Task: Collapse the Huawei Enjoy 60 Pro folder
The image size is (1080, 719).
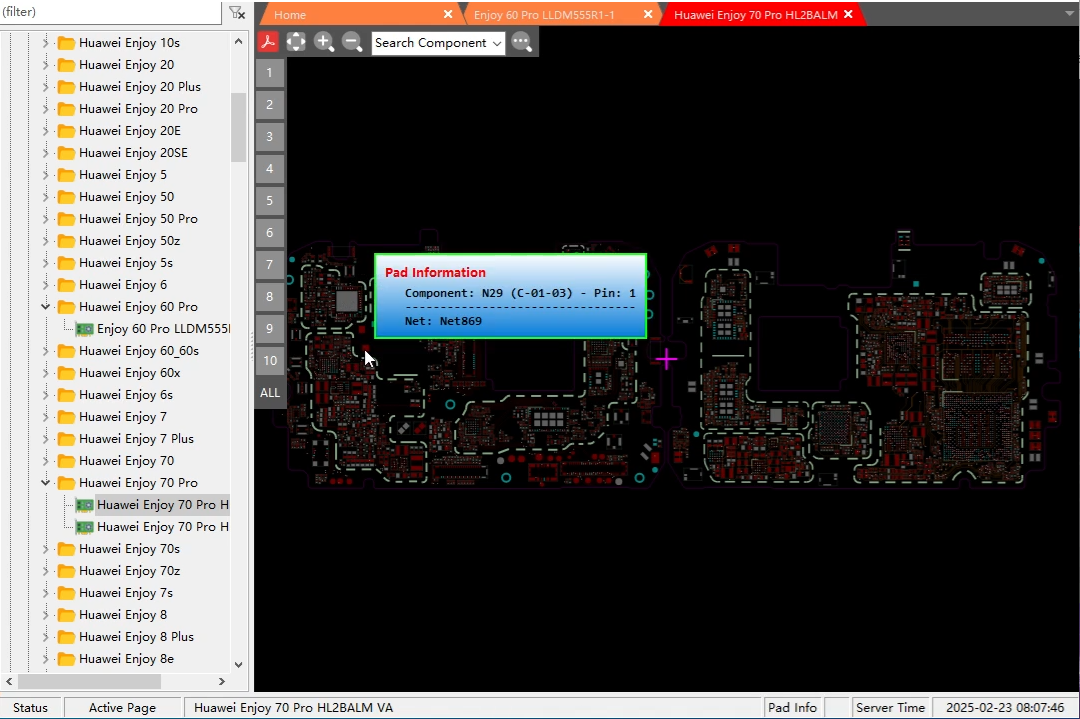Action: 45,306
